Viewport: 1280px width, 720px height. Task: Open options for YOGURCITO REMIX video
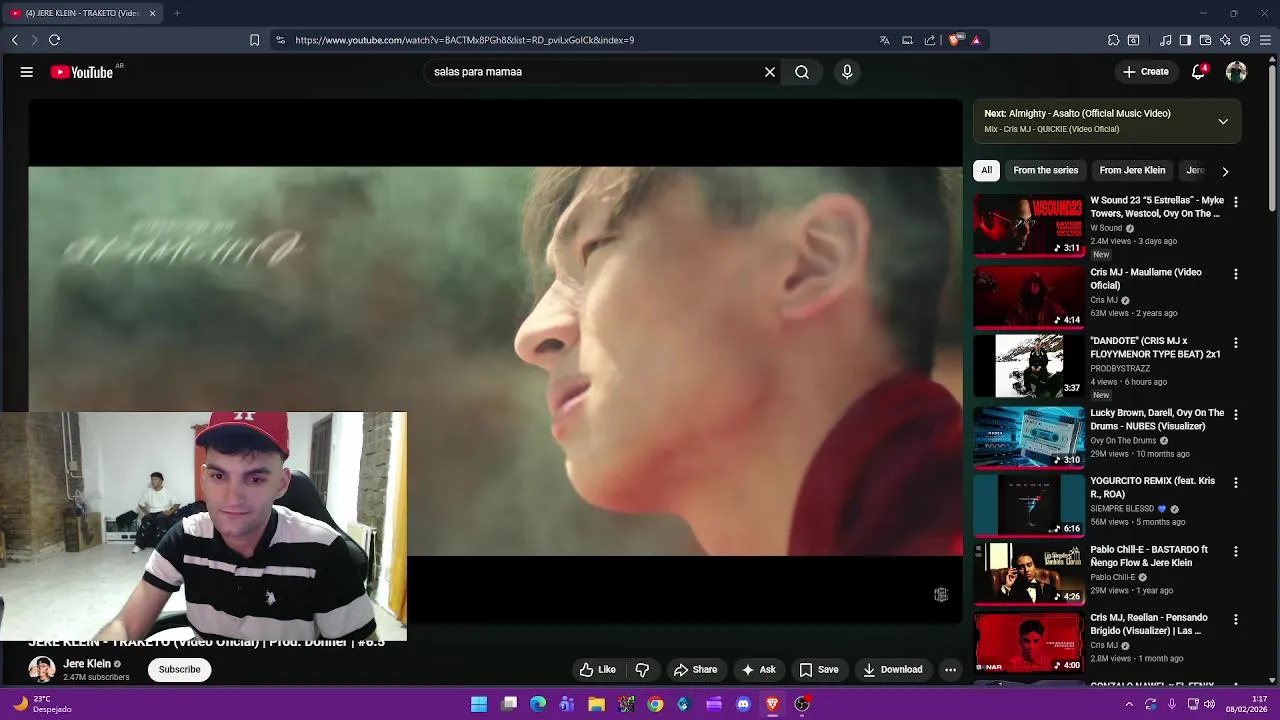click(1236, 483)
